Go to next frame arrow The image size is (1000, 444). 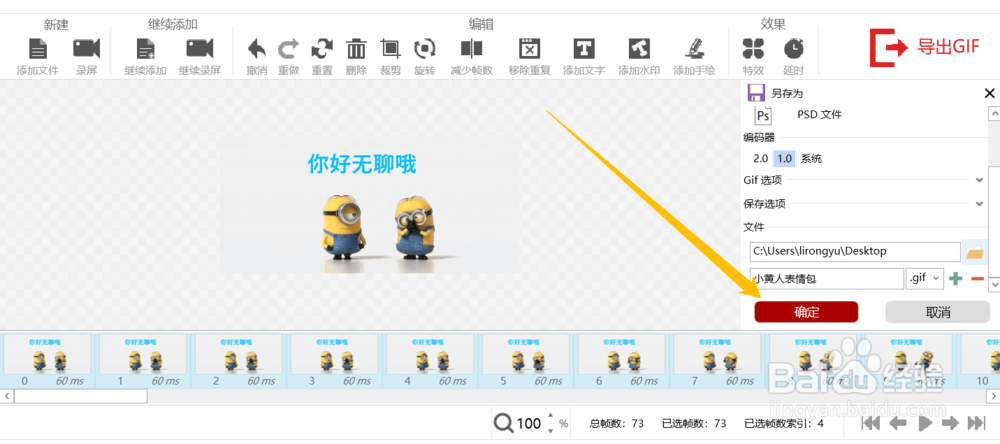(x=951, y=423)
